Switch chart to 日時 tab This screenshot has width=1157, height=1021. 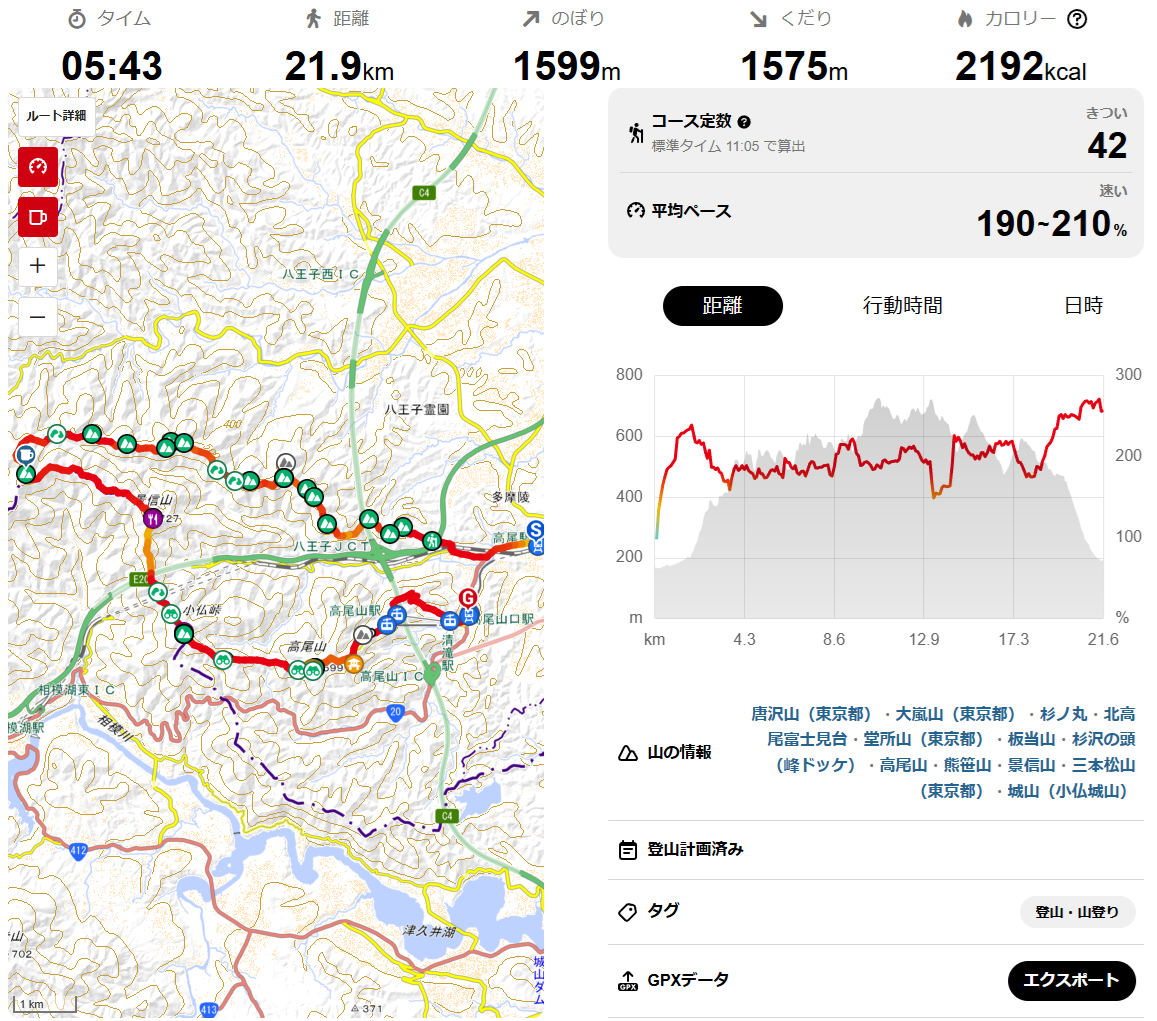1083,305
